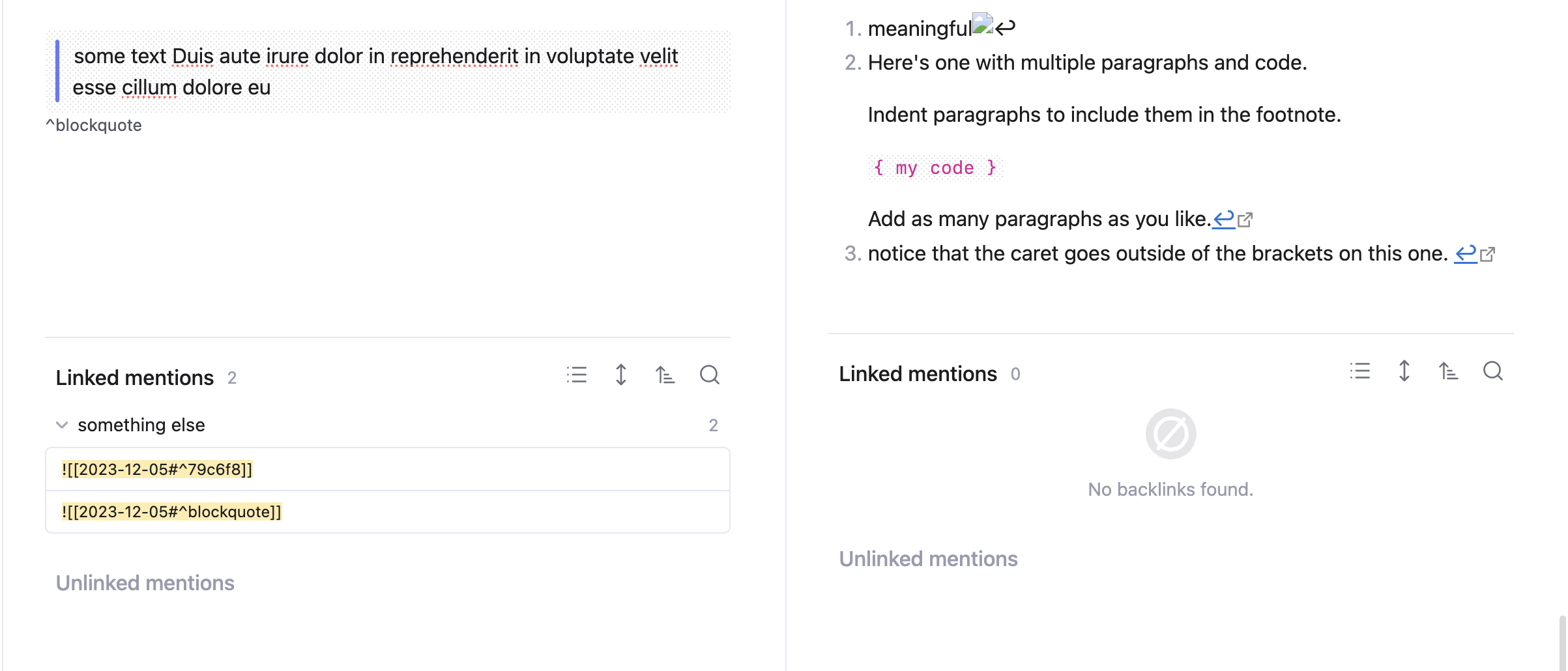
Task: Toggle show more context in right backlinks pane
Action: (x=1404, y=371)
